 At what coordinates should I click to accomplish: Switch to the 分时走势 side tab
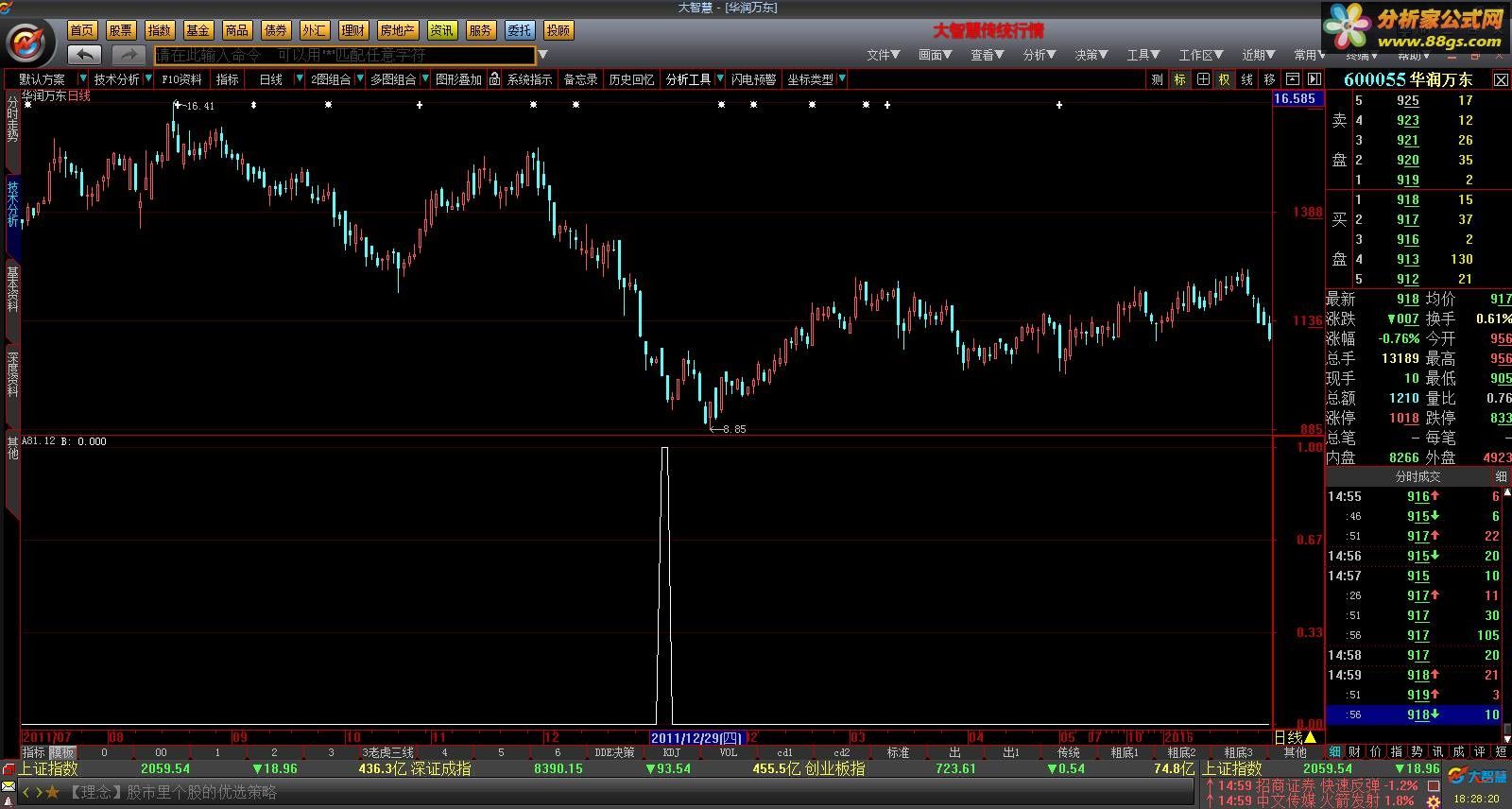(12, 119)
